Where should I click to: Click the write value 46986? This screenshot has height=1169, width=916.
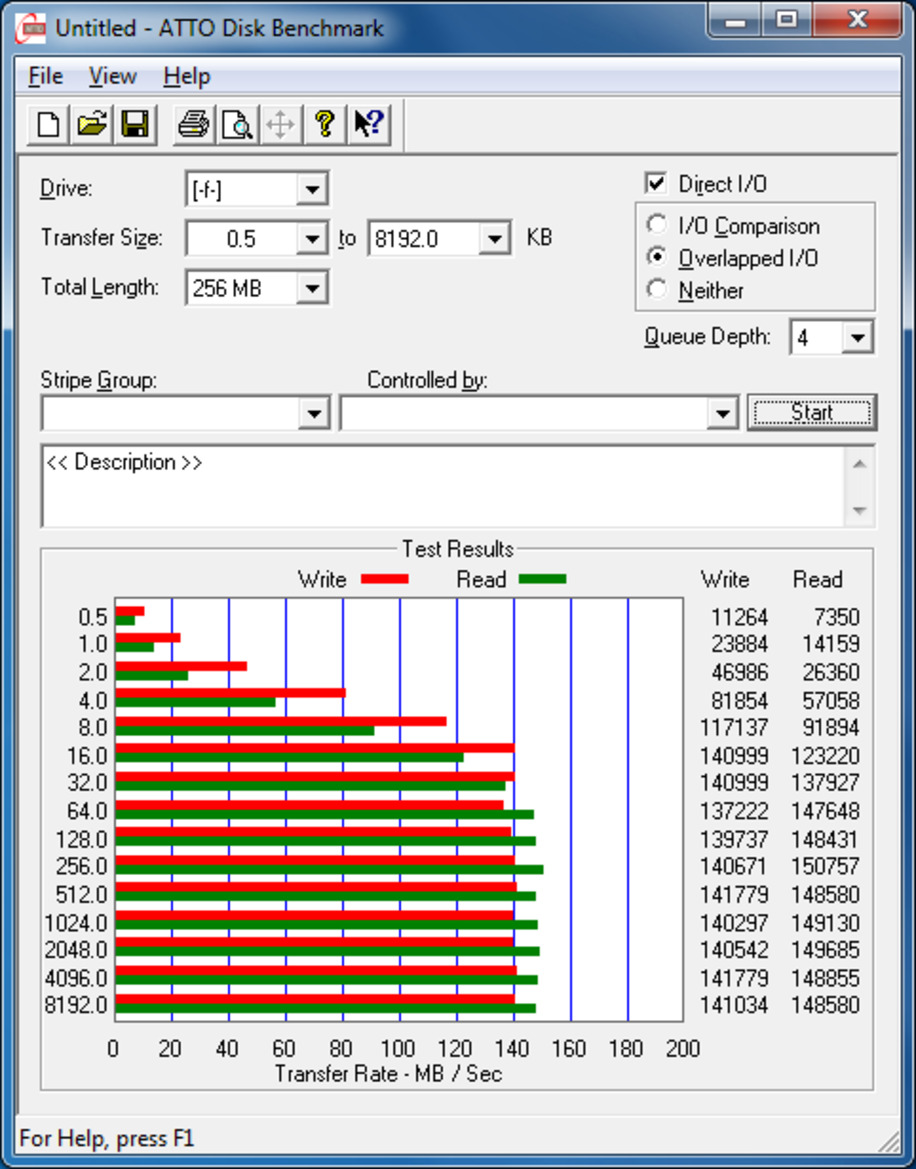coord(739,672)
